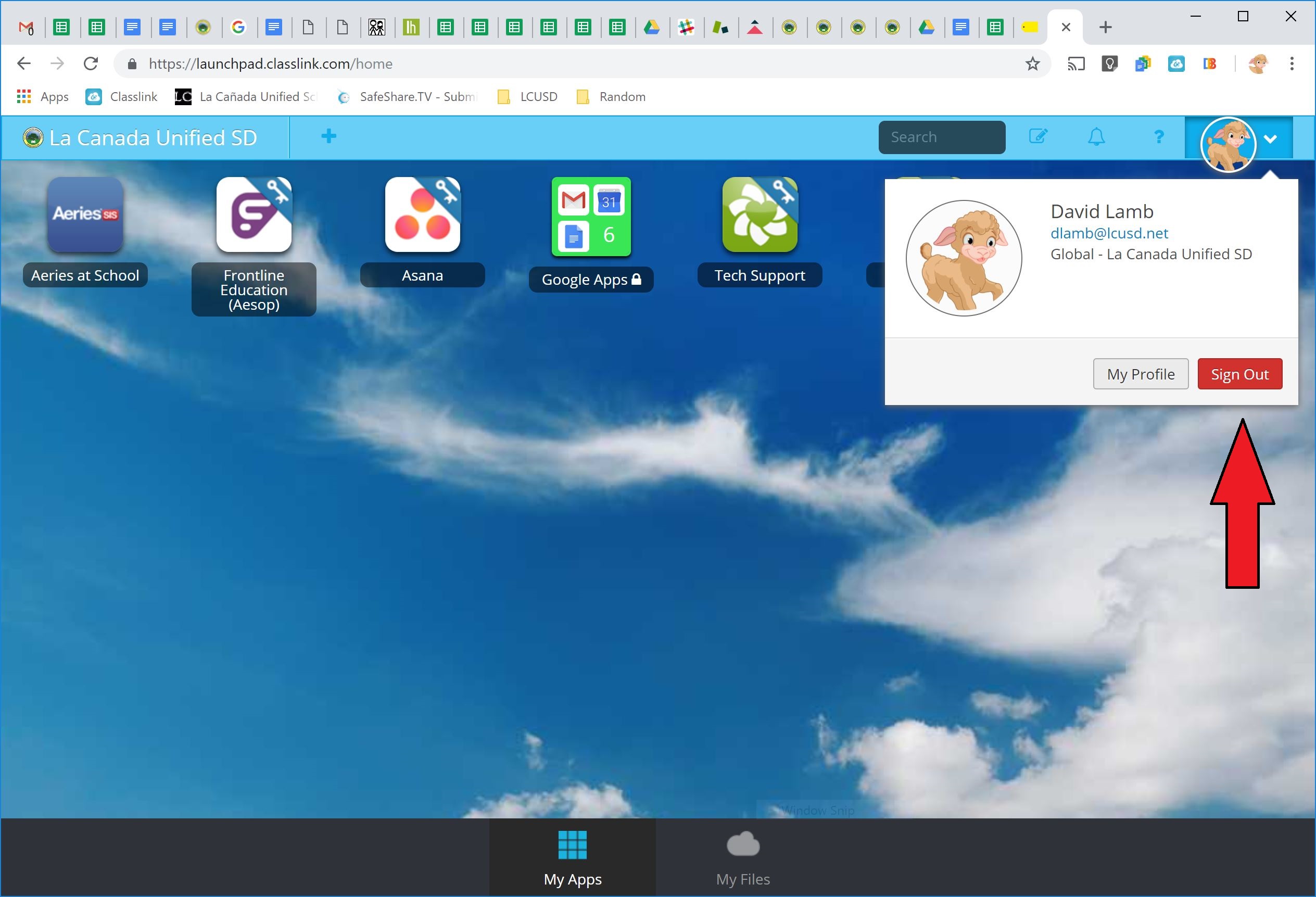Viewport: 1316px width, 897px height.
Task: Open the notifications bell
Action: pyautogui.click(x=1097, y=136)
